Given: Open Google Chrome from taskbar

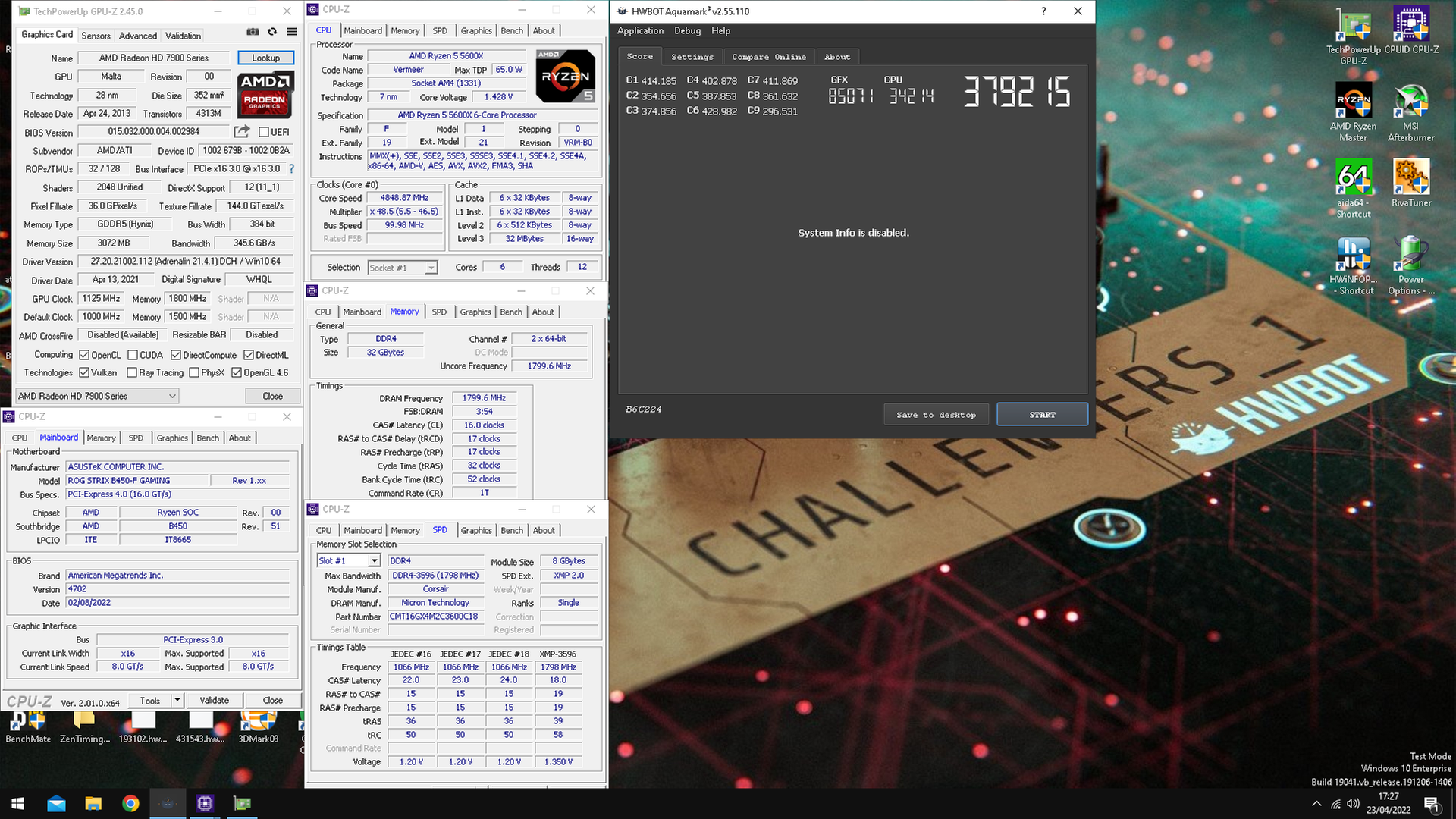Looking at the screenshot, I should 130,804.
